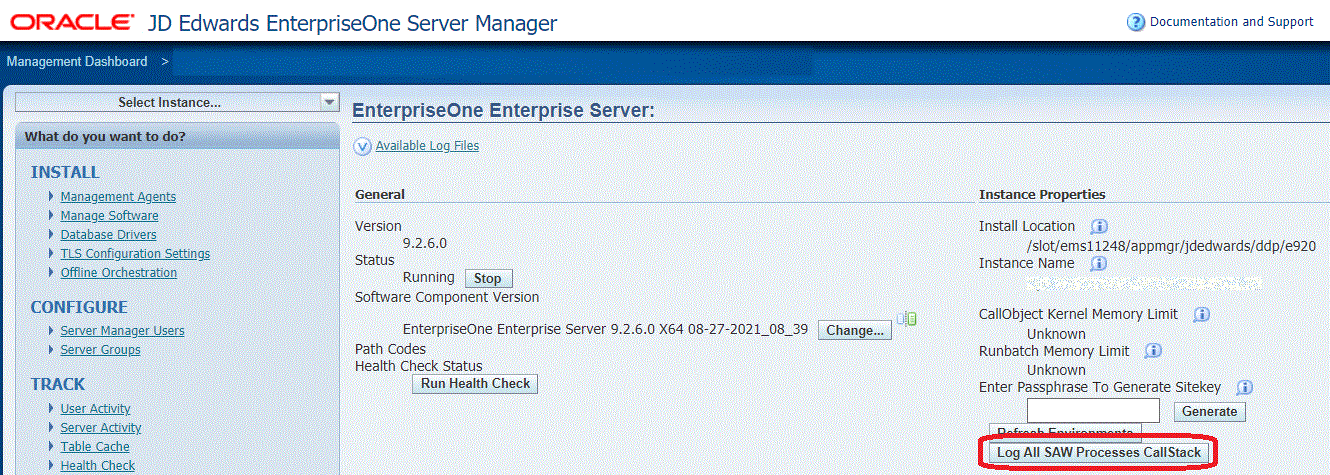Viewport: 1330px width, 475px height.
Task: Click the Run Health Check button
Action: click(x=475, y=384)
